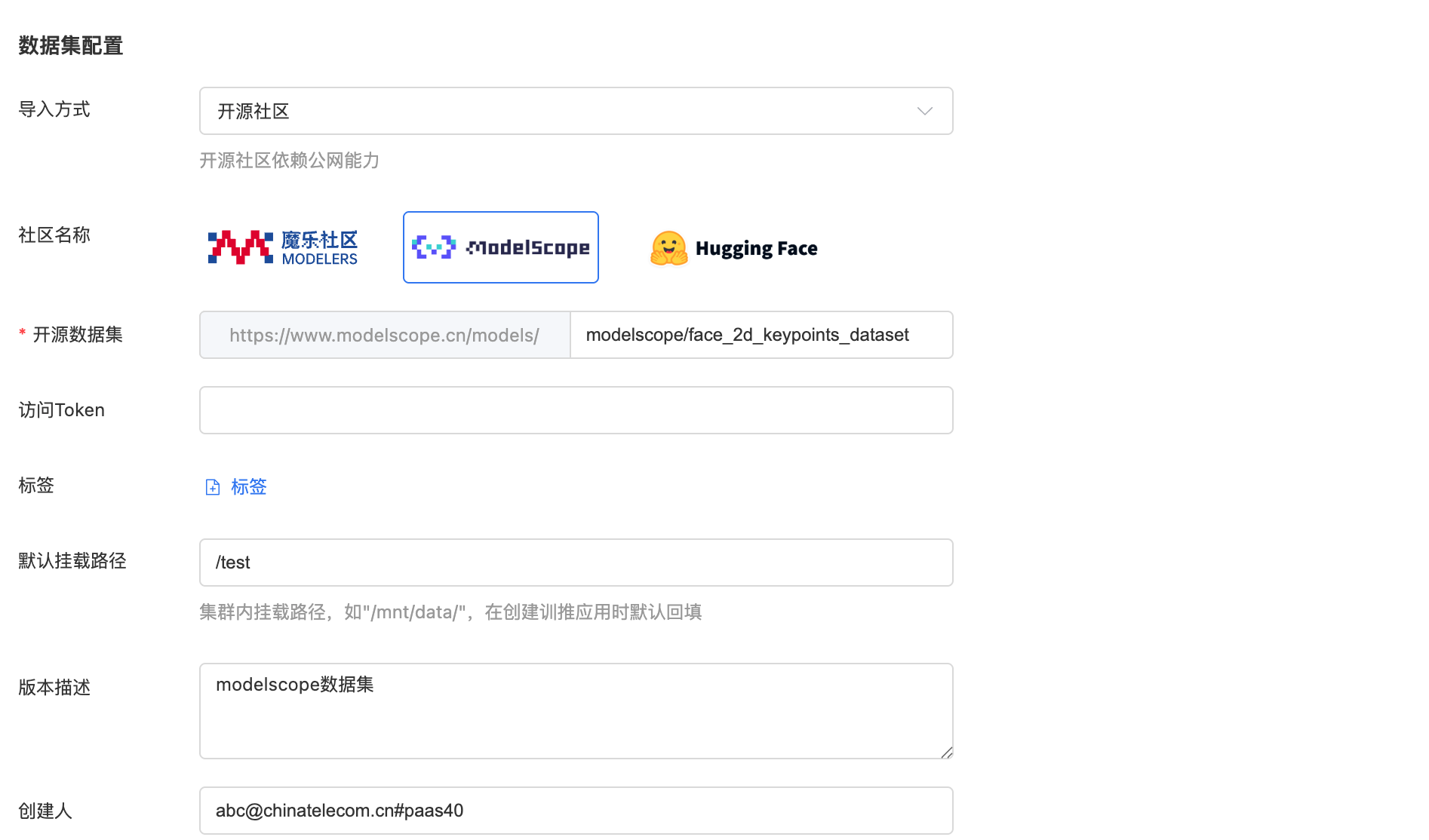1429x840 pixels.
Task: Click the 创建人 field with chinatelecom email
Action: pyautogui.click(x=576, y=811)
